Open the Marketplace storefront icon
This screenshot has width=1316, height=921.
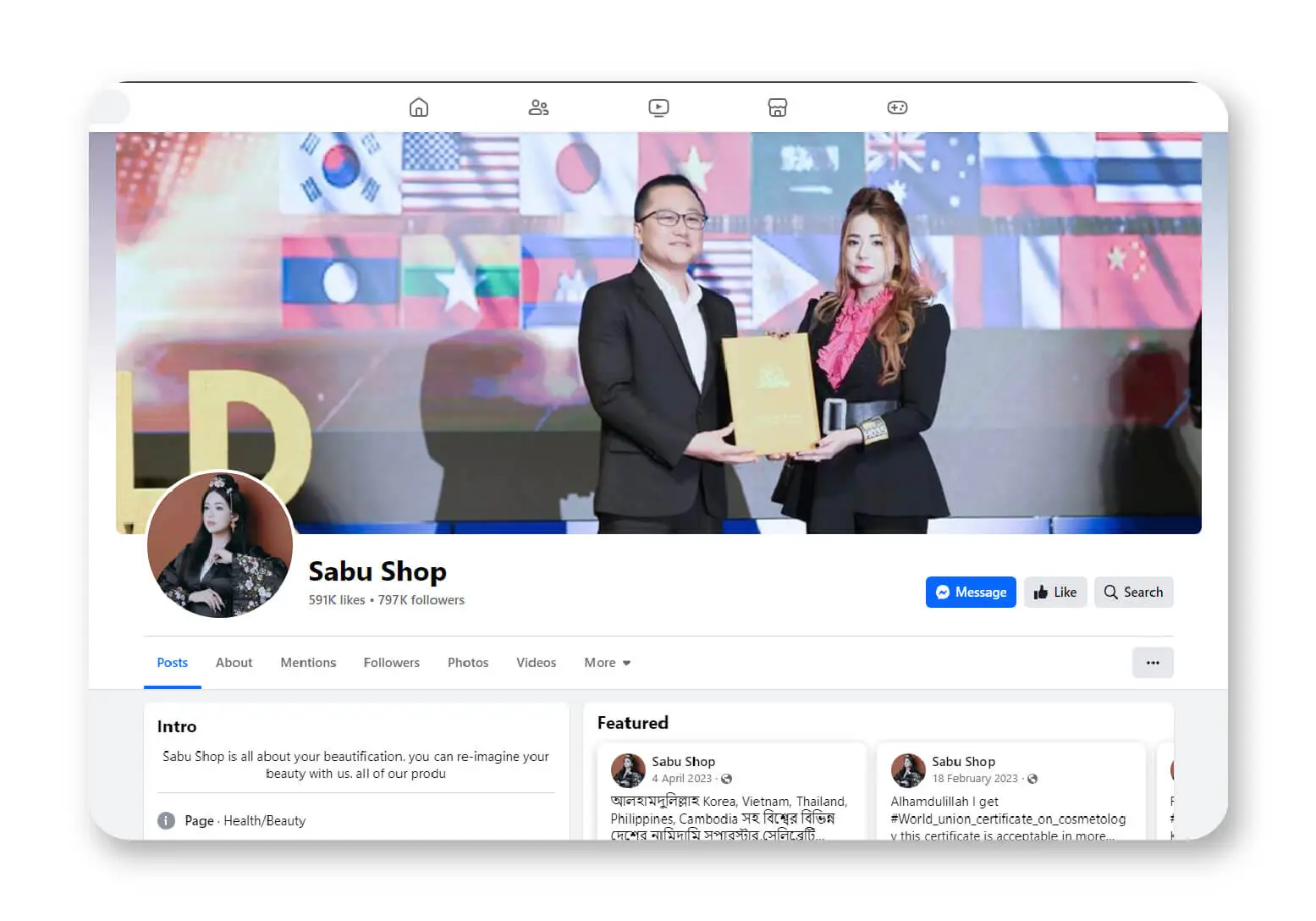point(778,108)
